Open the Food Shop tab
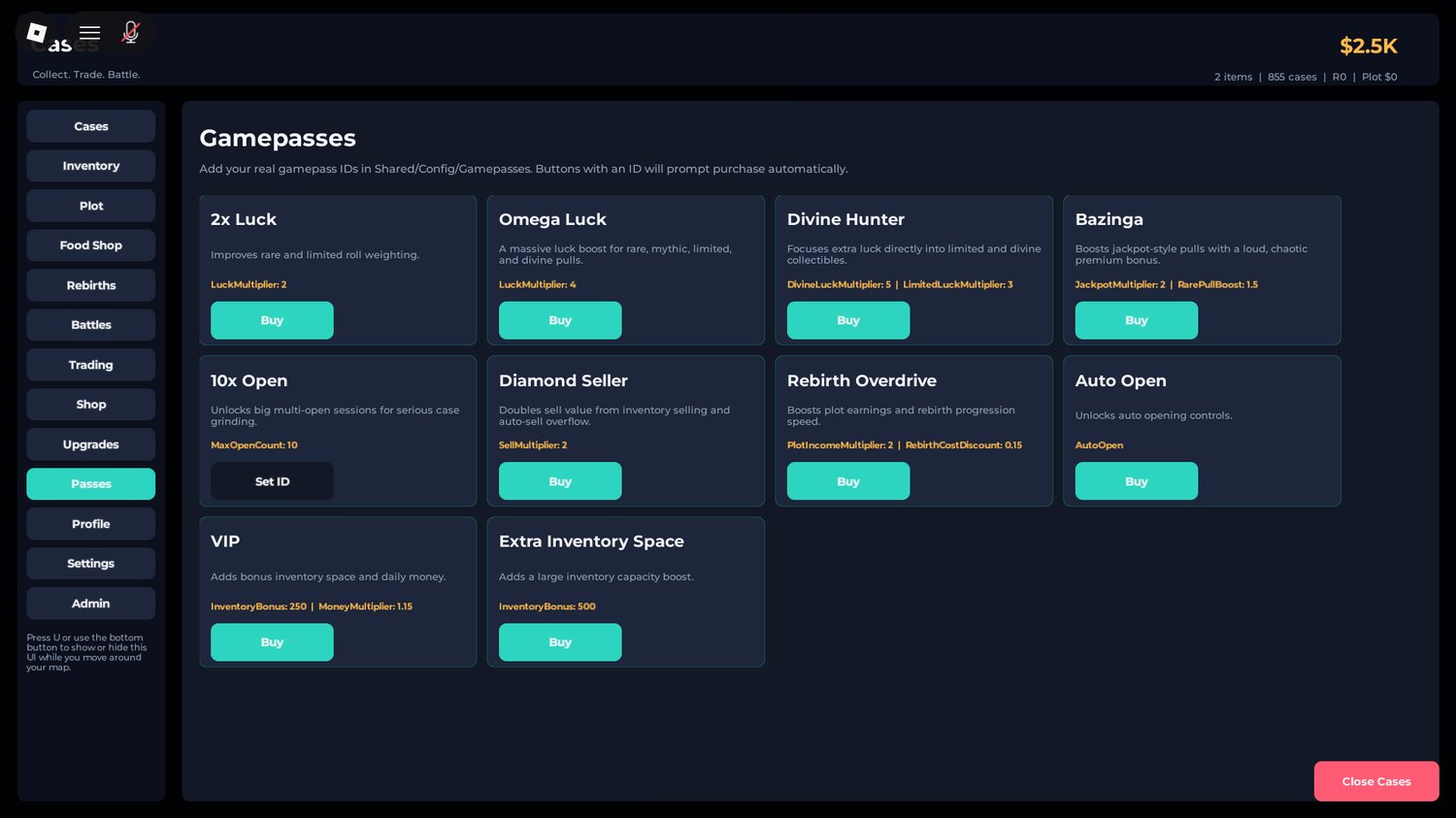The height and width of the screenshot is (818, 1456). tap(91, 245)
